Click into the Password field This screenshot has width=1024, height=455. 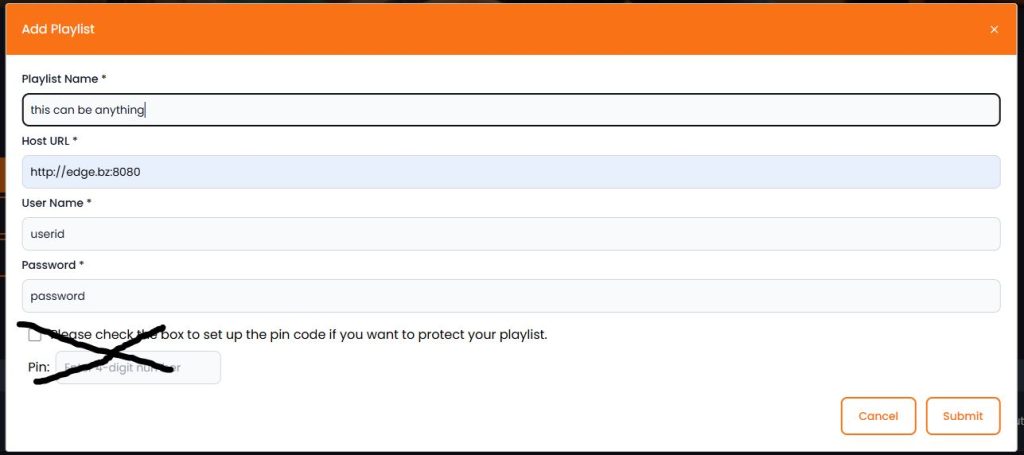click(510, 296)
